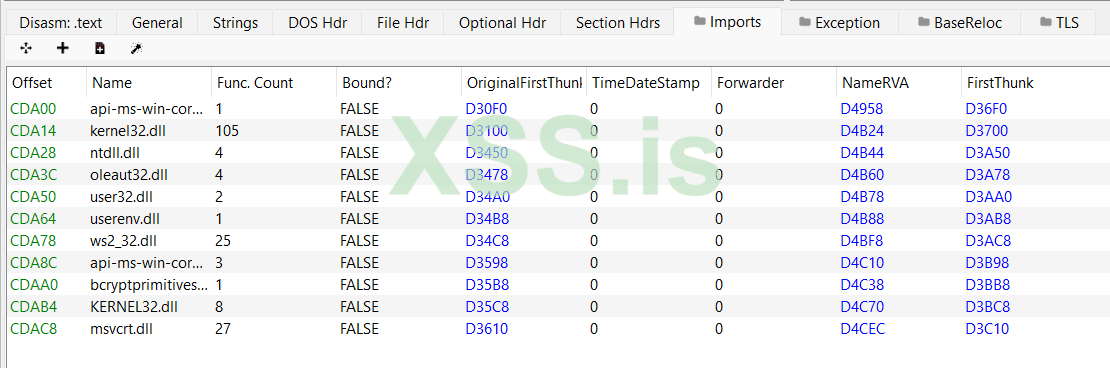The image size is (1110, 368).
Task: Sort by the Offset column header
Action: [x=46, y=83]
